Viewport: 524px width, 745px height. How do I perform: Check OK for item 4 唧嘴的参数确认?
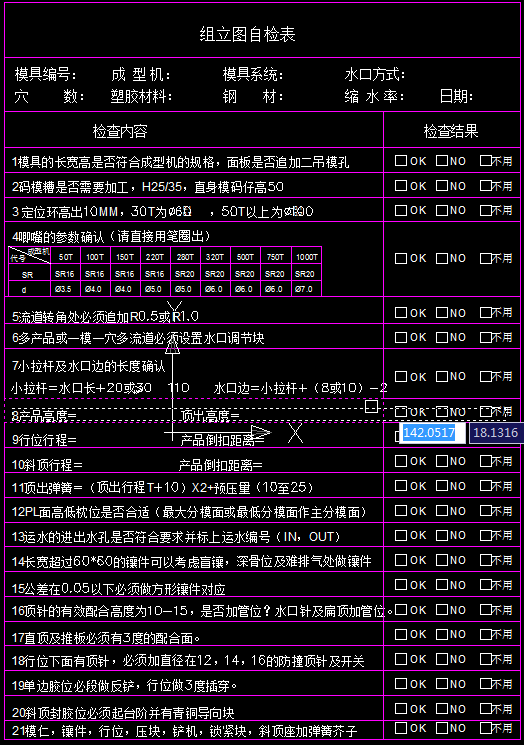[x=400, y=258]
